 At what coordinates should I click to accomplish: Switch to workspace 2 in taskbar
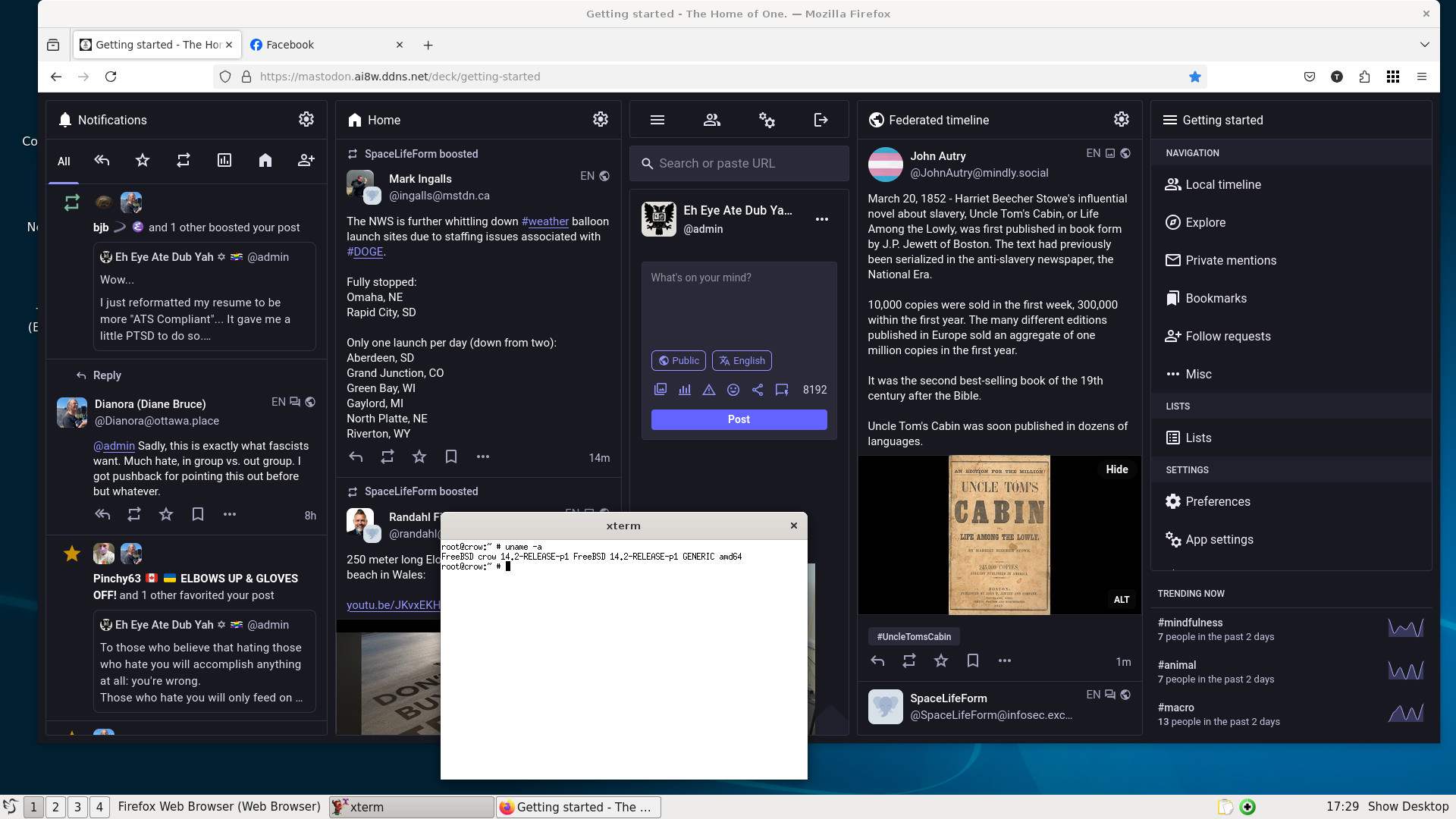point(55,807)
